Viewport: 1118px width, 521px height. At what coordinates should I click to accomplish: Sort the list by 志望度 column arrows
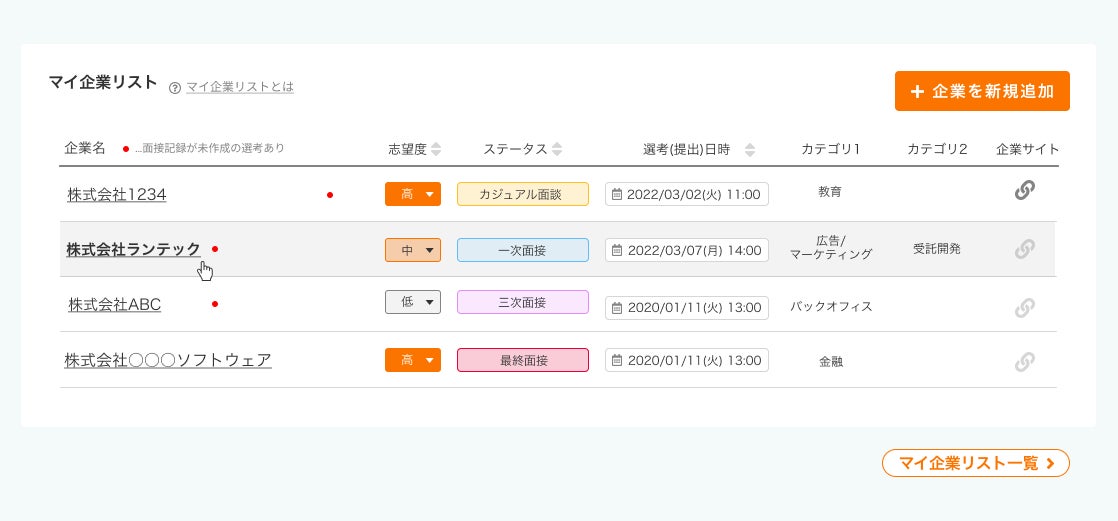(436, 149)
